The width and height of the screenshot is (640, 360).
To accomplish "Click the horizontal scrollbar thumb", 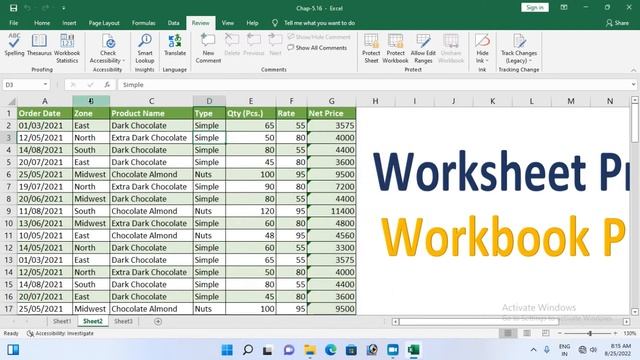I will point(478,322).
